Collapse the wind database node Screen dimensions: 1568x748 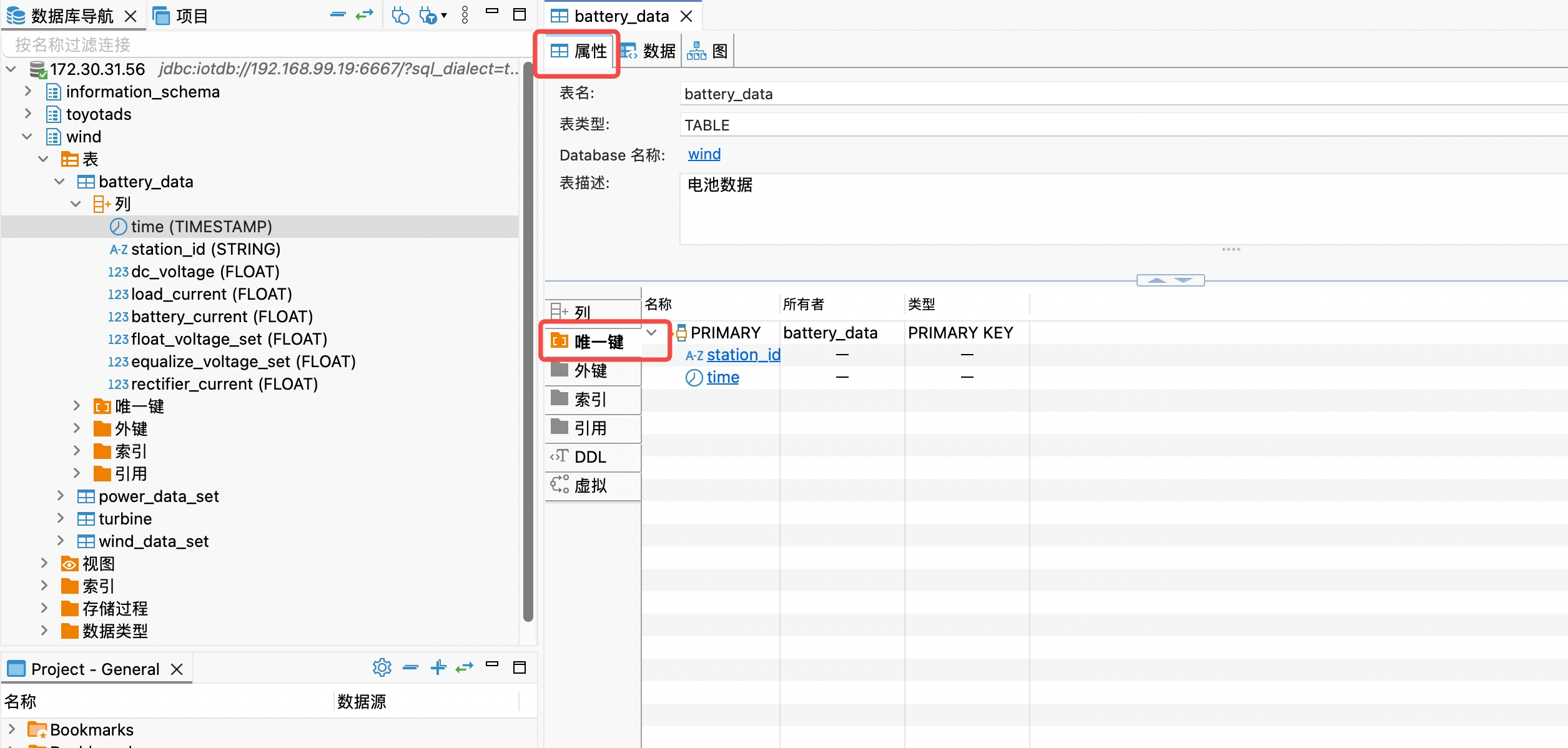pyautogui.click(x=27, y=136)
